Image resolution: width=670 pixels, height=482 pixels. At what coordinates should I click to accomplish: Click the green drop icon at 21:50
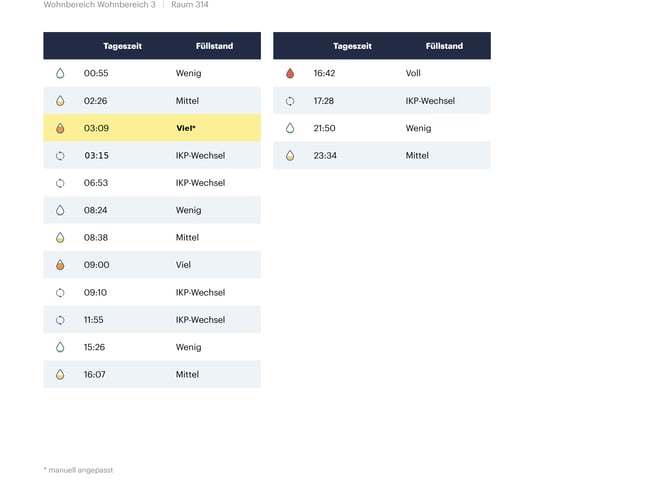pyautogui.click(x=290, y=128)
